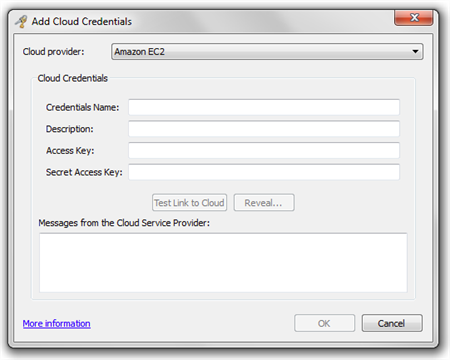
Task: Click the Access Key input field
Action: [x=264, y=150]
